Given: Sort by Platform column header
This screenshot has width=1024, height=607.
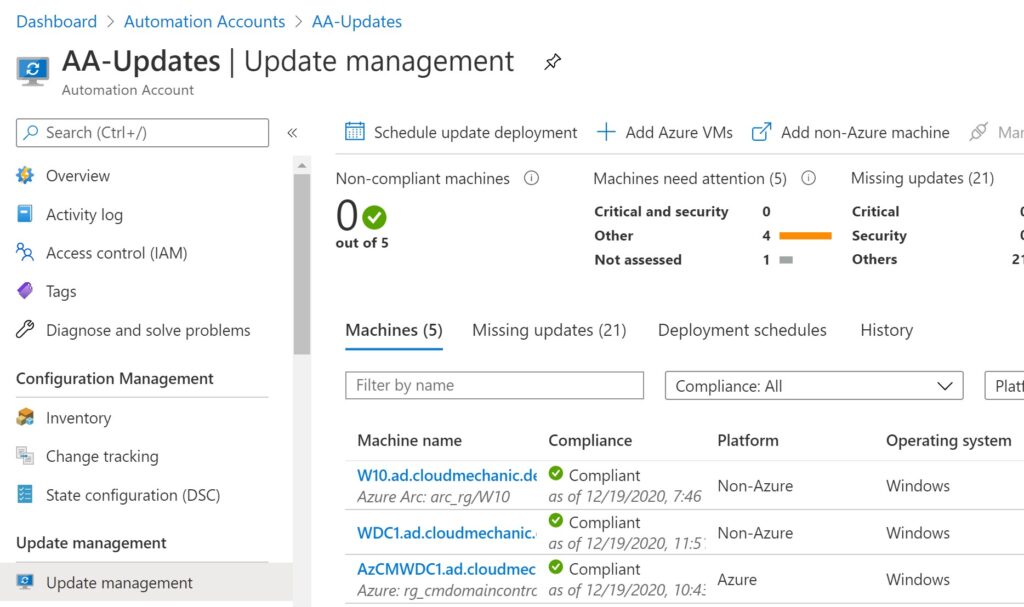Looking at the screenshot, I should [x=748, y=440].
